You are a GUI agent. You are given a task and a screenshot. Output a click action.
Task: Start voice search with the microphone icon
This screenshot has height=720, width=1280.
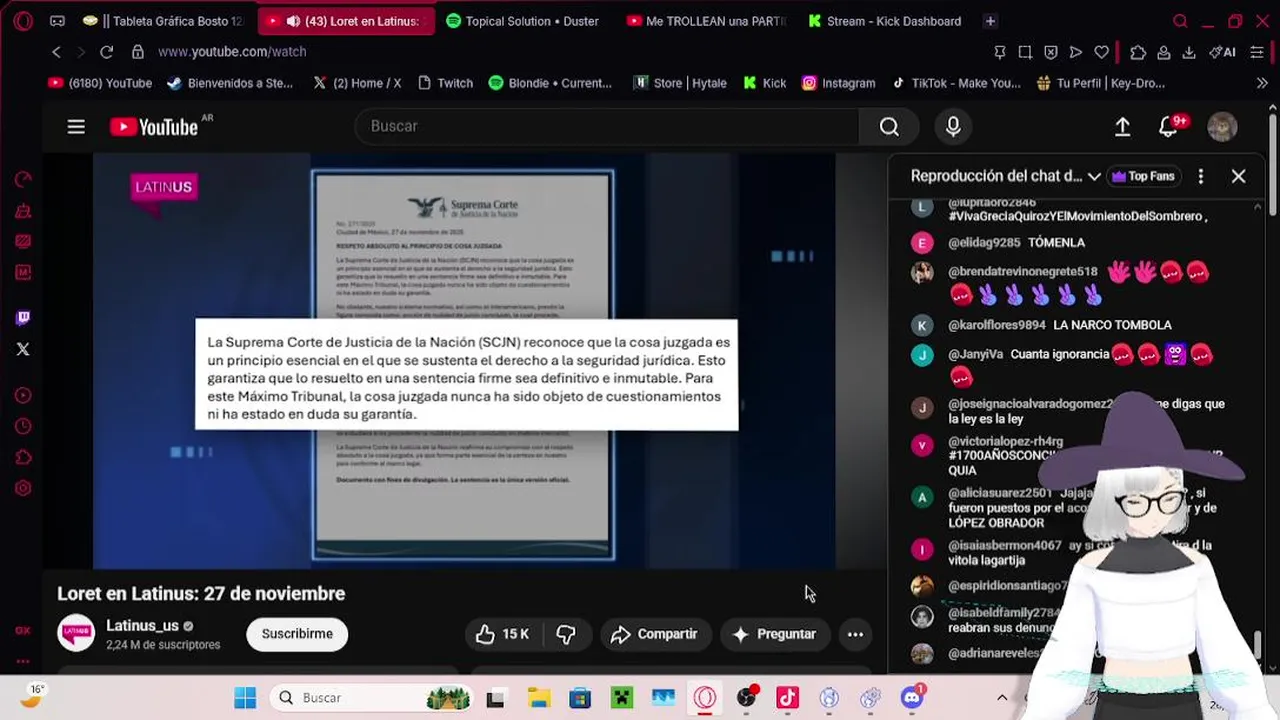click(953, 126)
